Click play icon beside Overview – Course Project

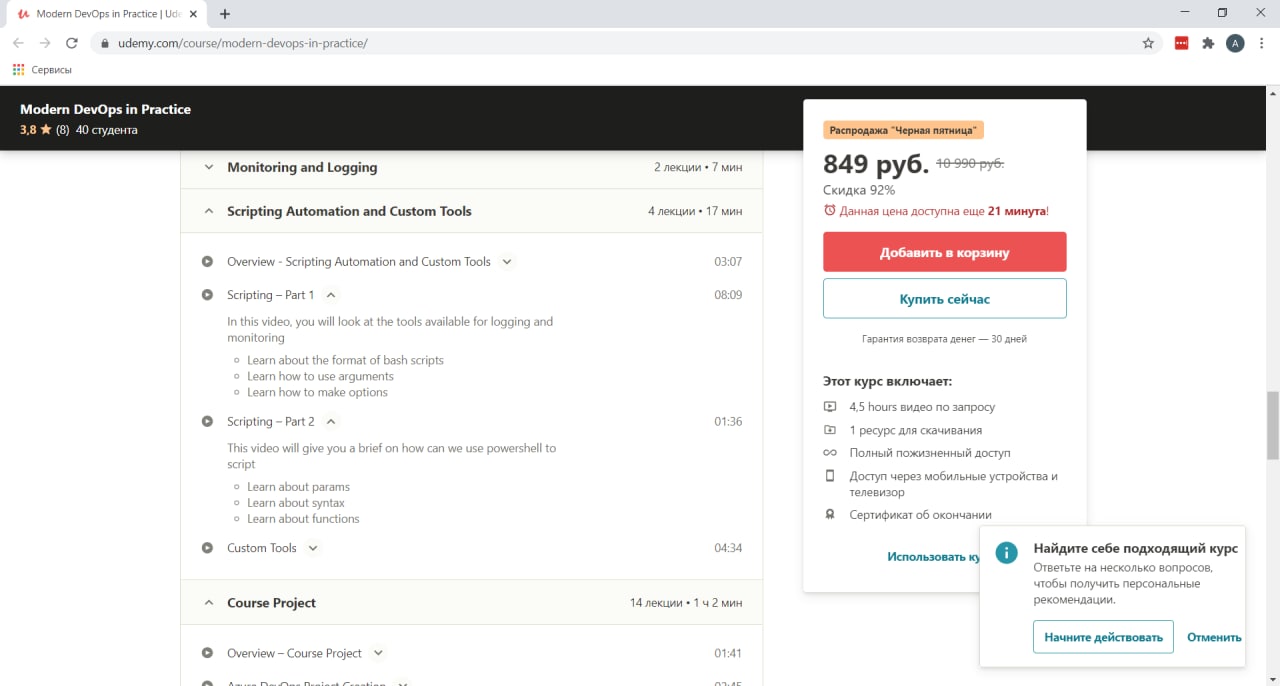click(x=207, y=653)
